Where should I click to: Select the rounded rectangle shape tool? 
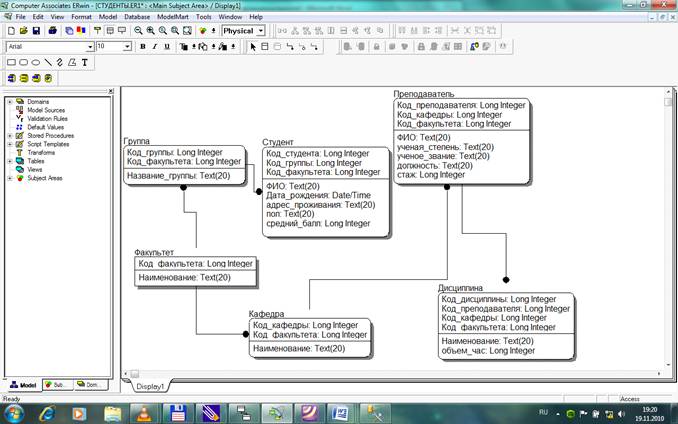click(x=23, y=62)
